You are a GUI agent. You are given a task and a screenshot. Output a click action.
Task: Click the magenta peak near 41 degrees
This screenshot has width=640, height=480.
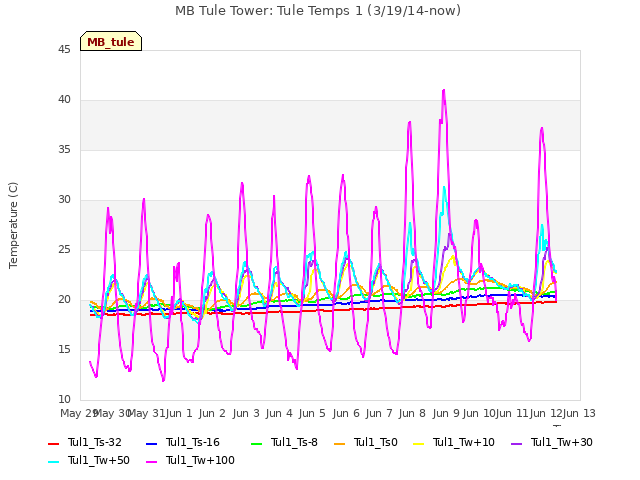click(444, 91)
